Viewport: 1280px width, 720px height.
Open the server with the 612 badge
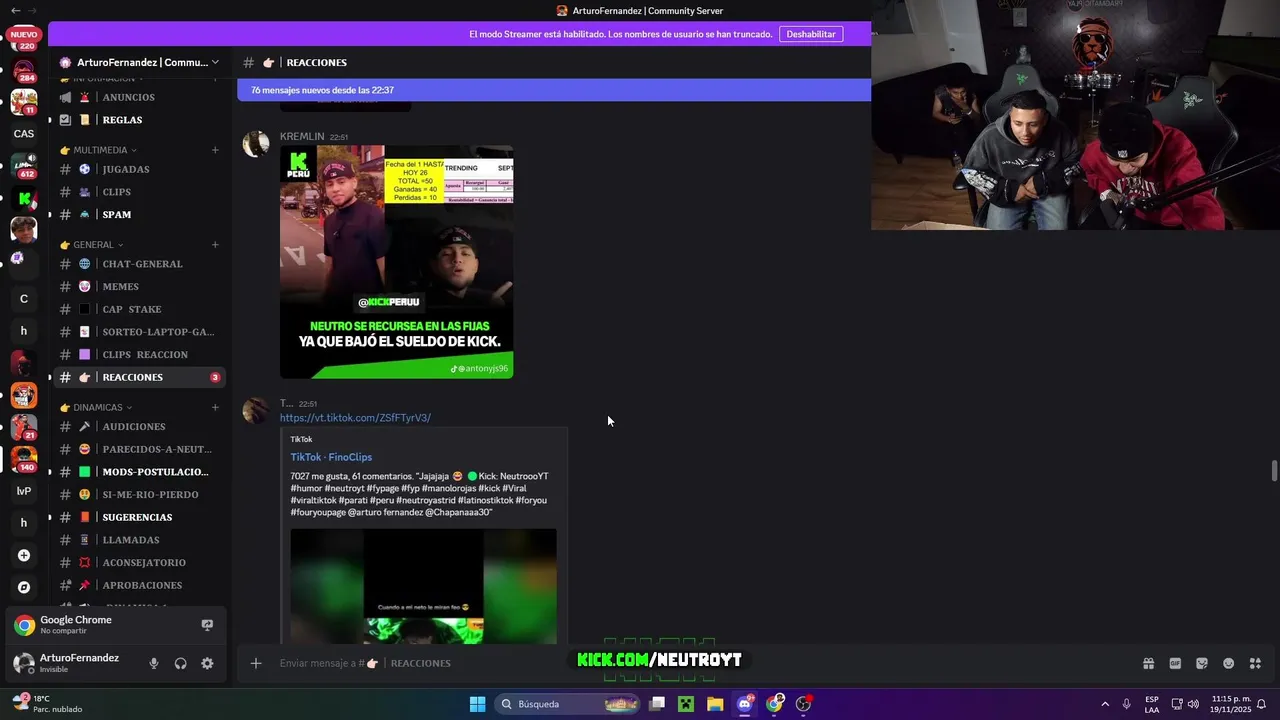pos(24,166)
